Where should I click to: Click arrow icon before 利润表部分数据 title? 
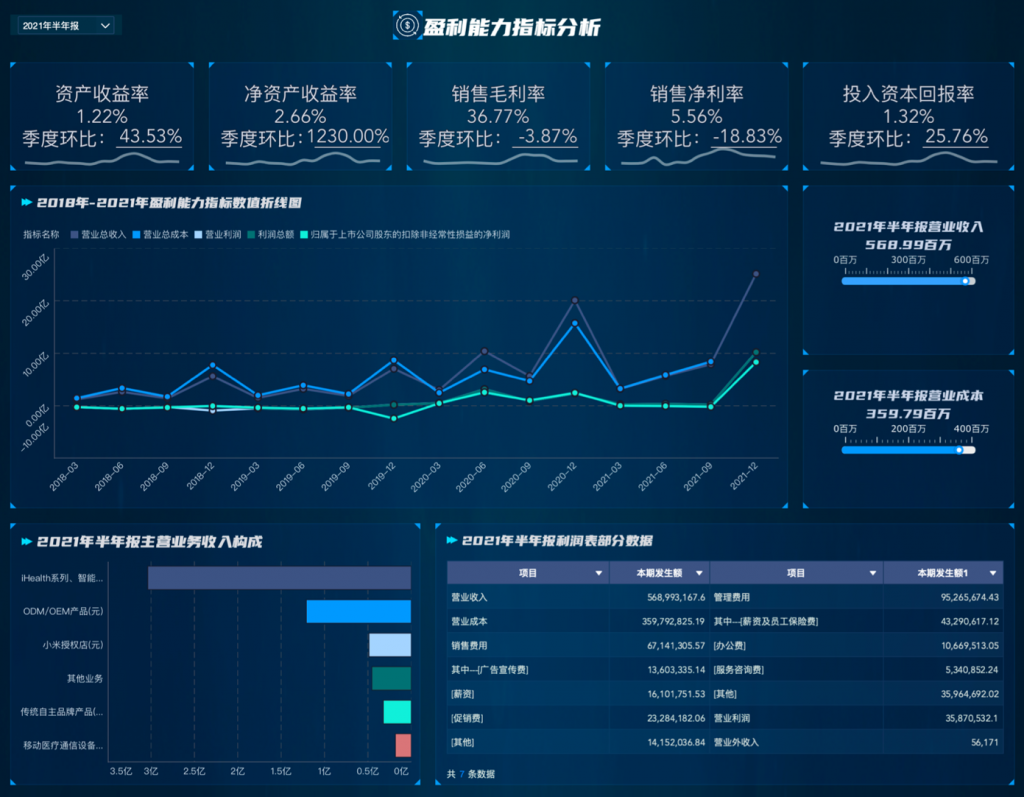[452, 540]
